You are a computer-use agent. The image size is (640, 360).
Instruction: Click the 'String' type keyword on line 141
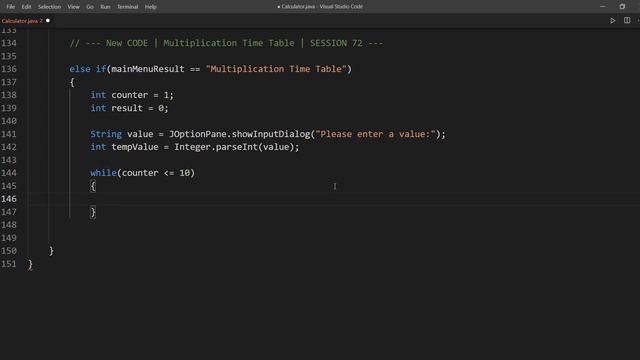click(x=106, y=134)
